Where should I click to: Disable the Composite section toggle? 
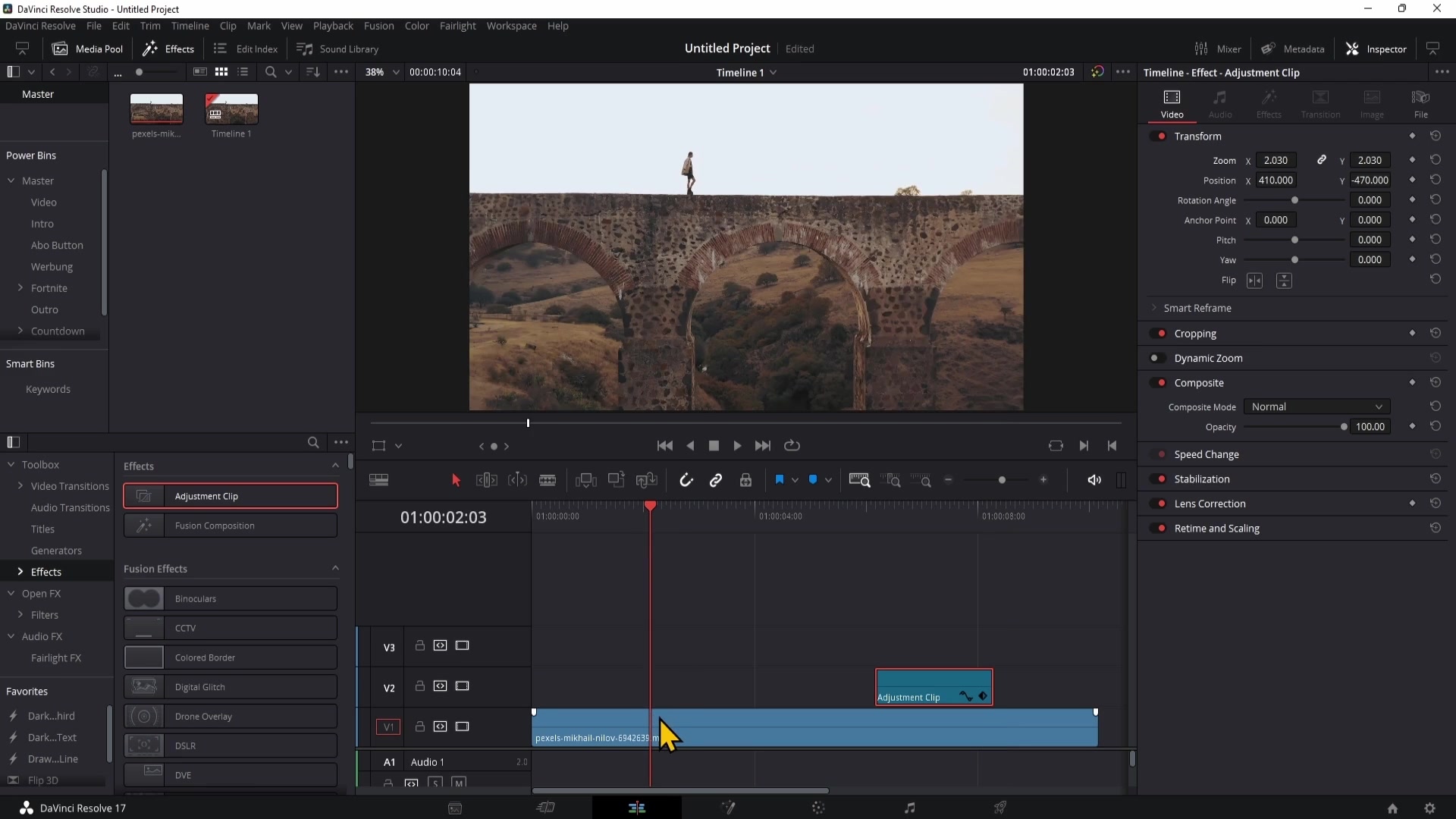(x=1160, y=383)
